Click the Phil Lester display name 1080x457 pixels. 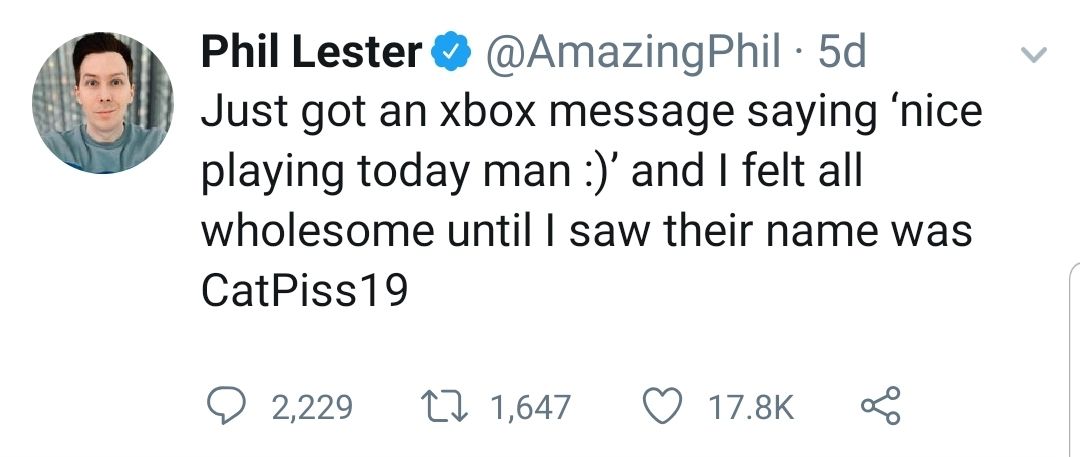pyautogui.click(x=311, y=52)
